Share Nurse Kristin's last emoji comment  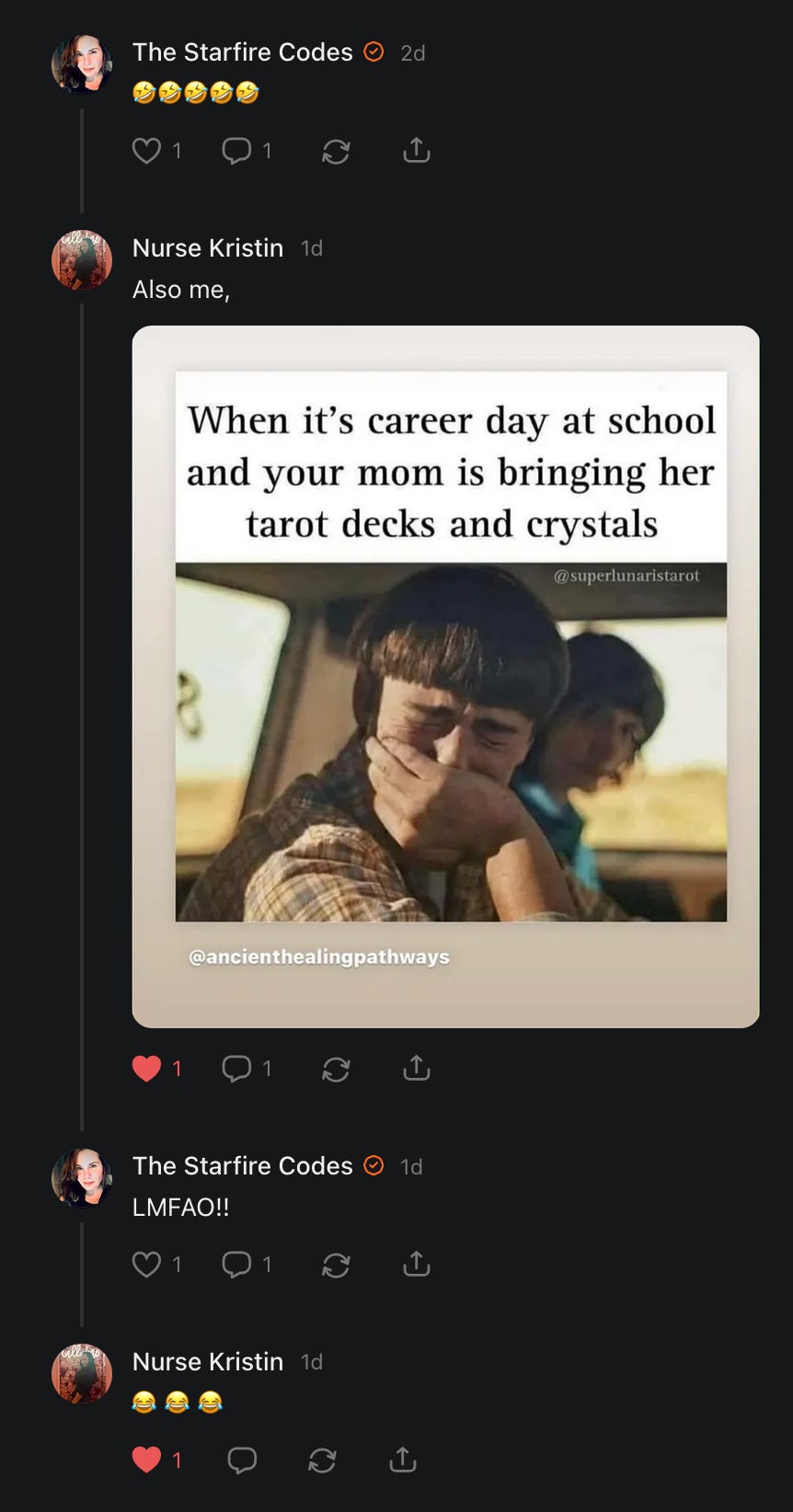tap(403, 1460)
